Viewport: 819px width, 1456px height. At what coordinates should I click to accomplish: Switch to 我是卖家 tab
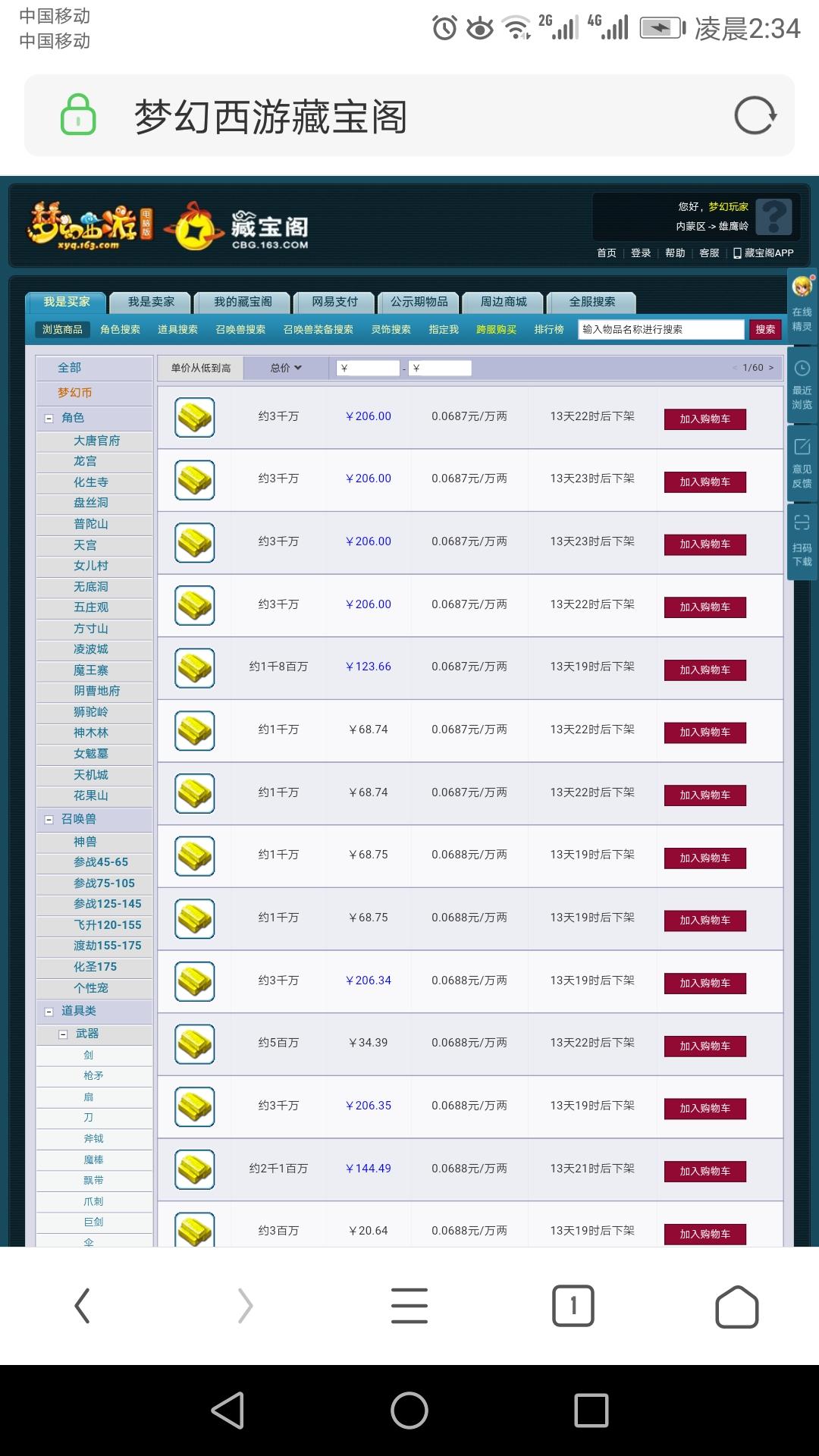point(151,302)
